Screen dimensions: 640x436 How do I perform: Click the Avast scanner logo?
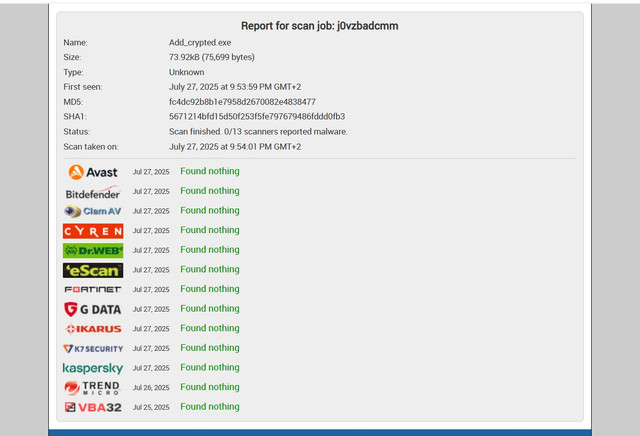coord(93,172)
